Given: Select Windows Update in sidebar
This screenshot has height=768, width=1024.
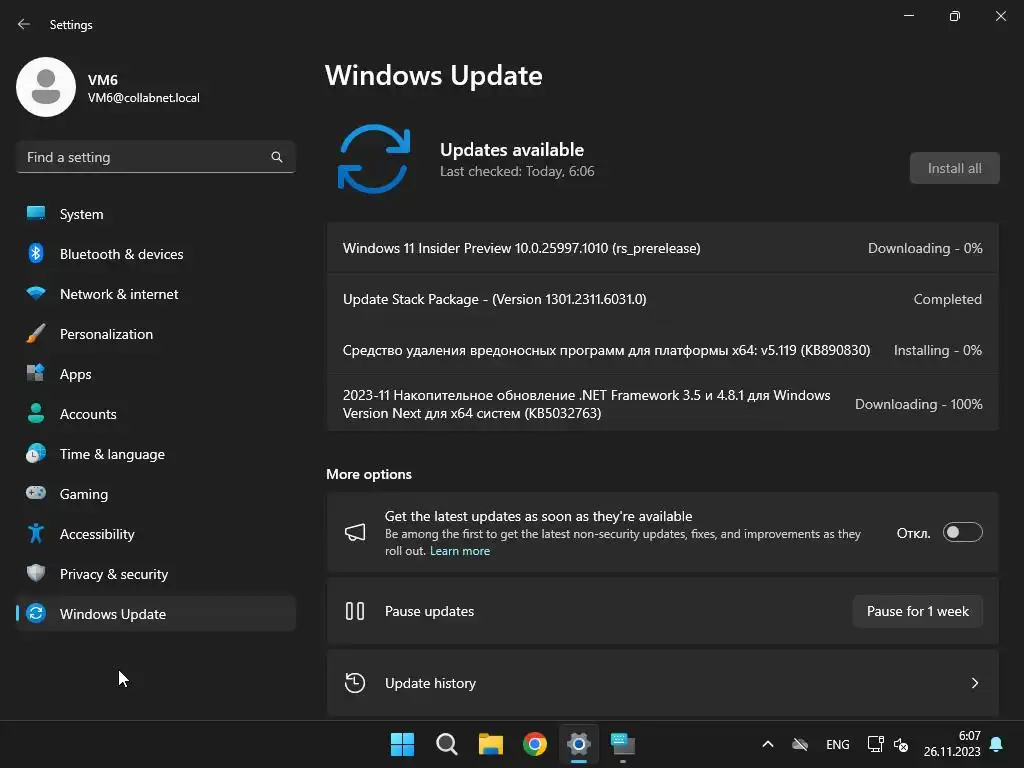Looking at the screenshot, I should point(155,614).
